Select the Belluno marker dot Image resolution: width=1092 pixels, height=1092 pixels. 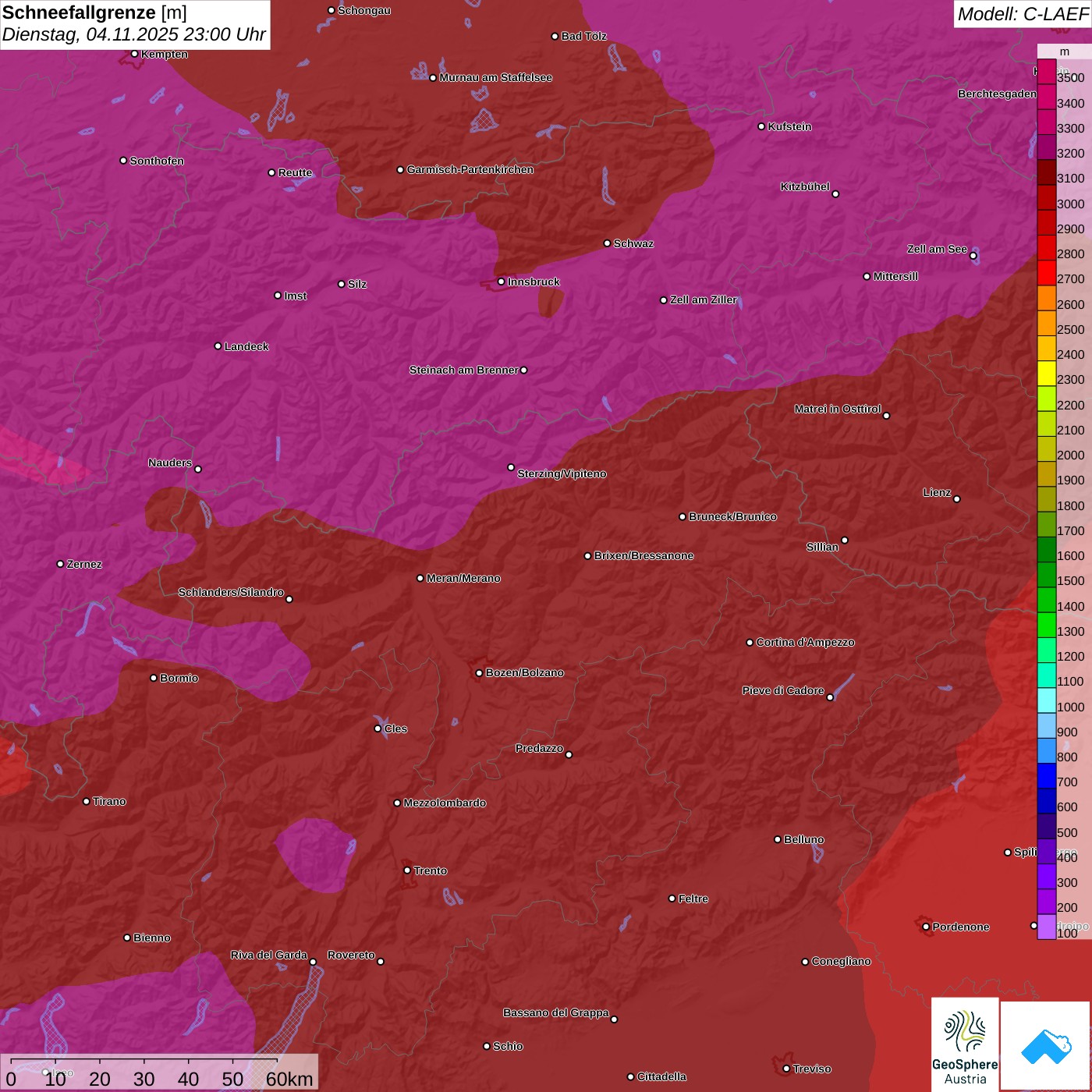point(777,839)
